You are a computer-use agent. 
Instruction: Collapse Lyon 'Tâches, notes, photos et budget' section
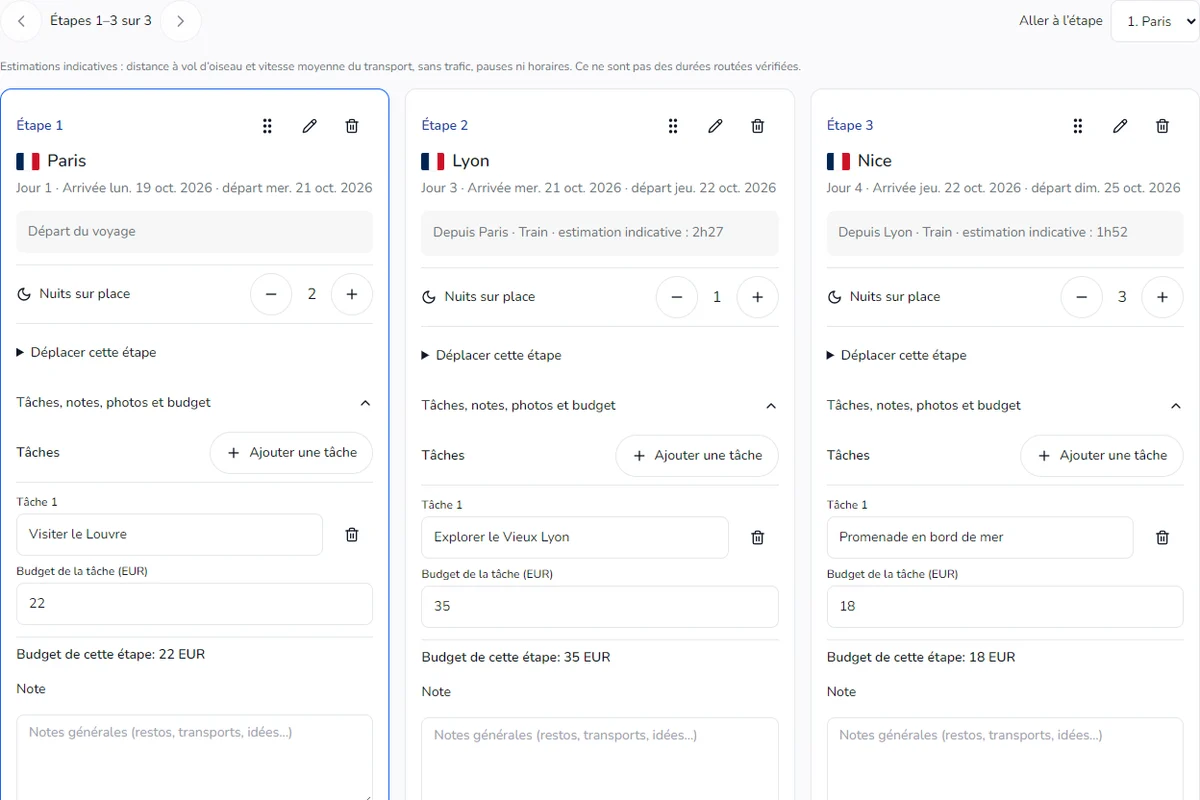coord(600,406)
